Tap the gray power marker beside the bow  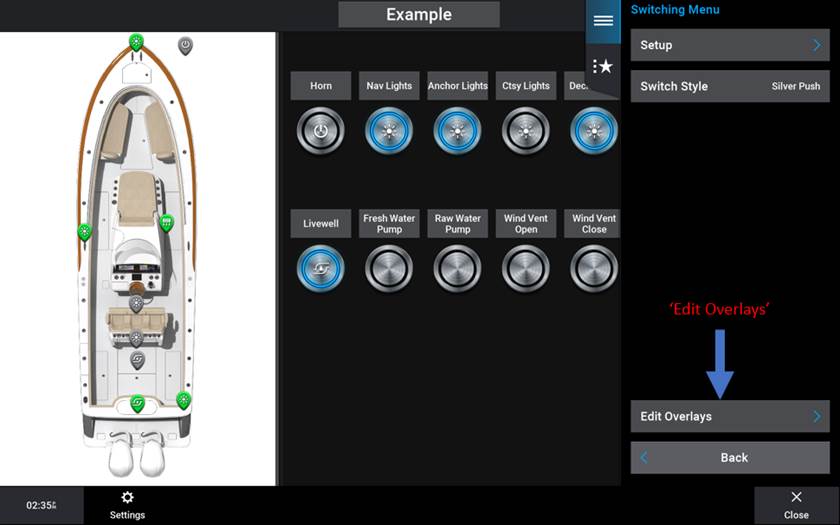185,45
